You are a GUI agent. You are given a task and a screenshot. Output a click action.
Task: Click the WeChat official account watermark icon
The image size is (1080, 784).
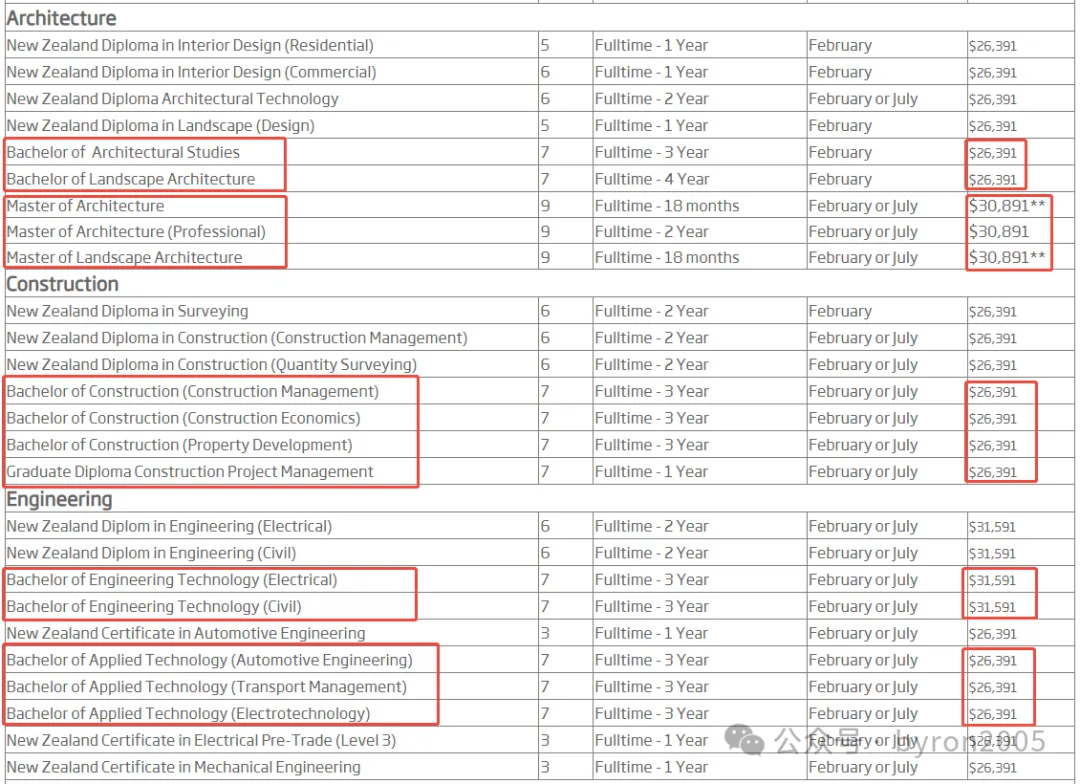coord(744,741)
